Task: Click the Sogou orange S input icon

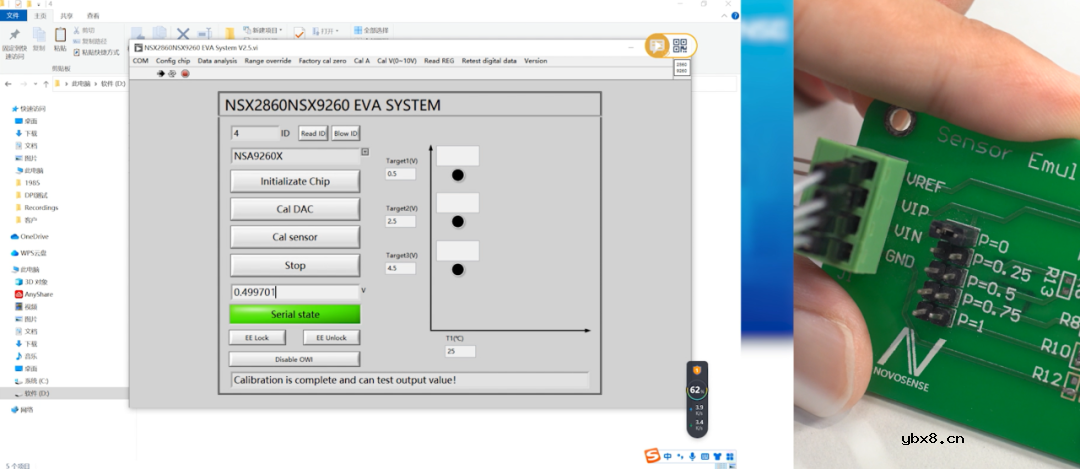Action: [651, 456]
